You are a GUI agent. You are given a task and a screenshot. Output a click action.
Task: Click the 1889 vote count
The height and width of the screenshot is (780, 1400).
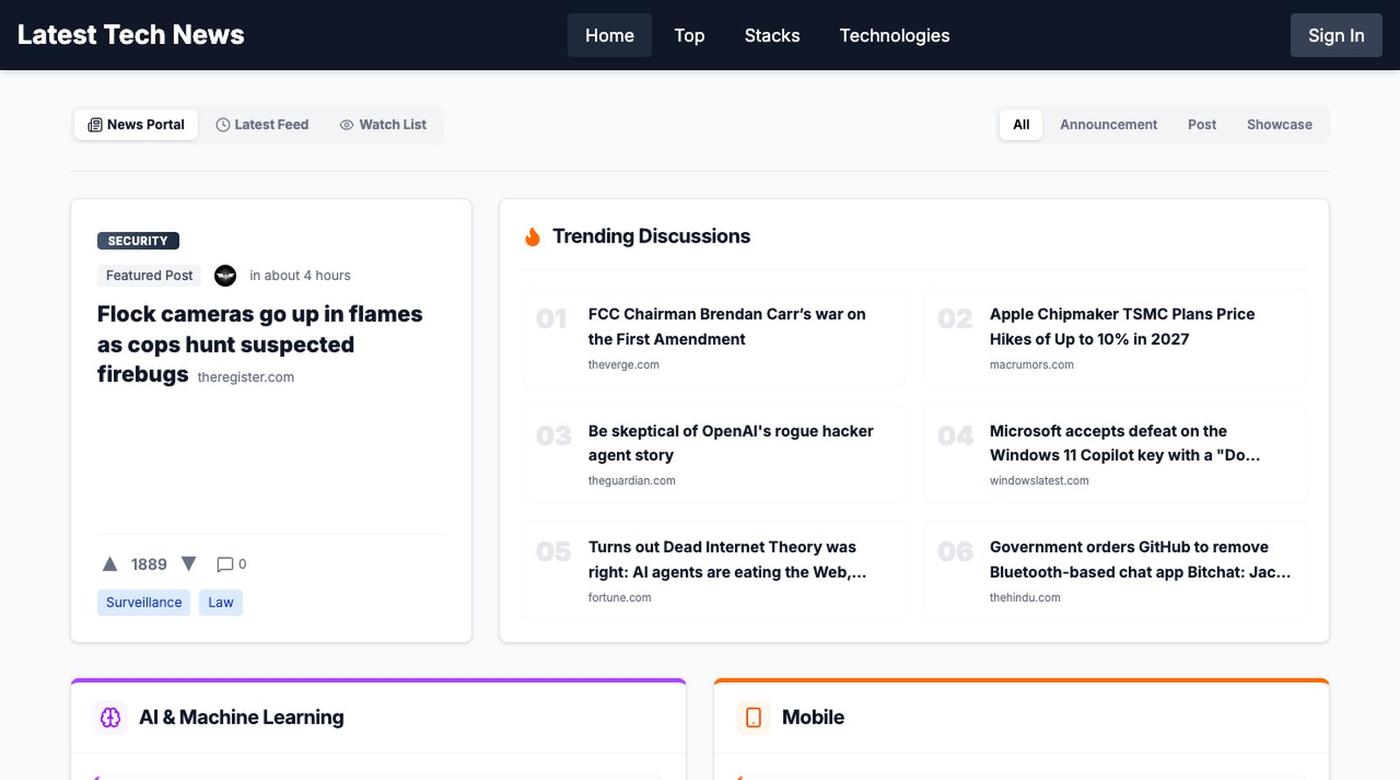click(149, 564)
